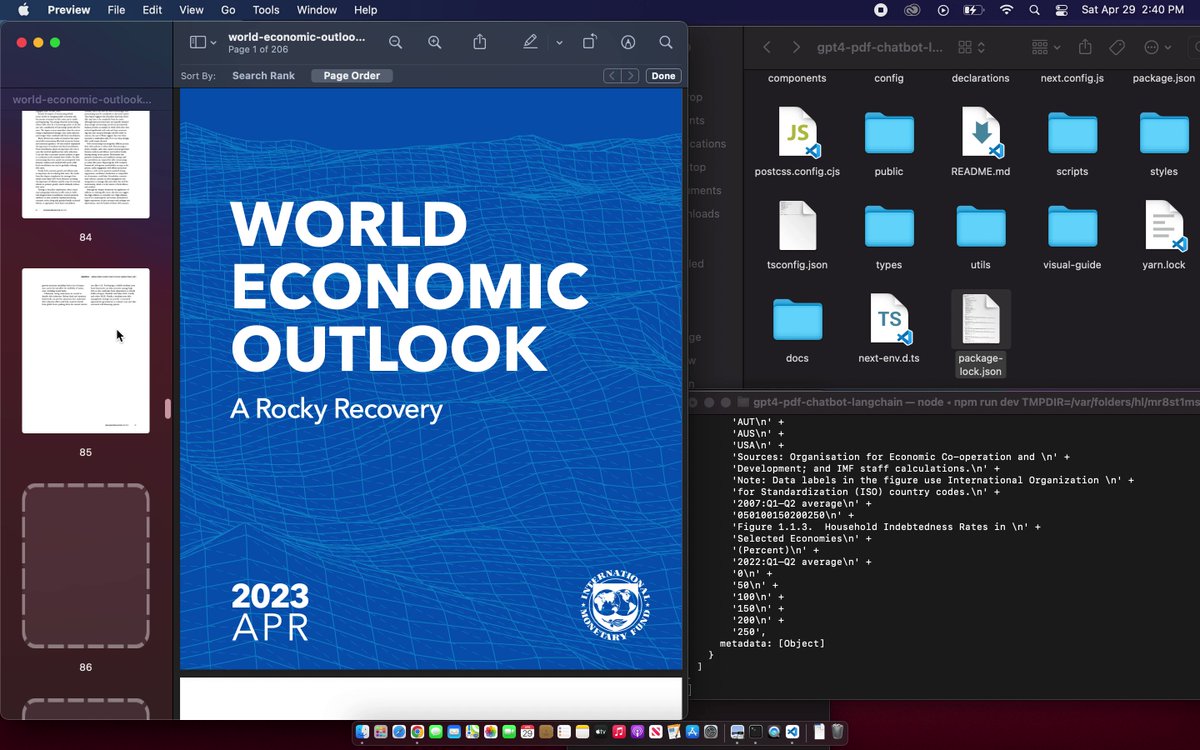
Task: Select page 85 thumbnail in sidebar
Action: pyautogui.click(x=86, y=350)
